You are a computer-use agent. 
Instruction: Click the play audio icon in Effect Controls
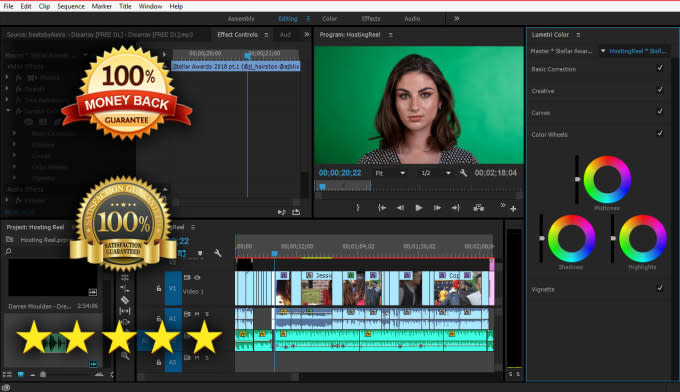click(x=281, y=212)
